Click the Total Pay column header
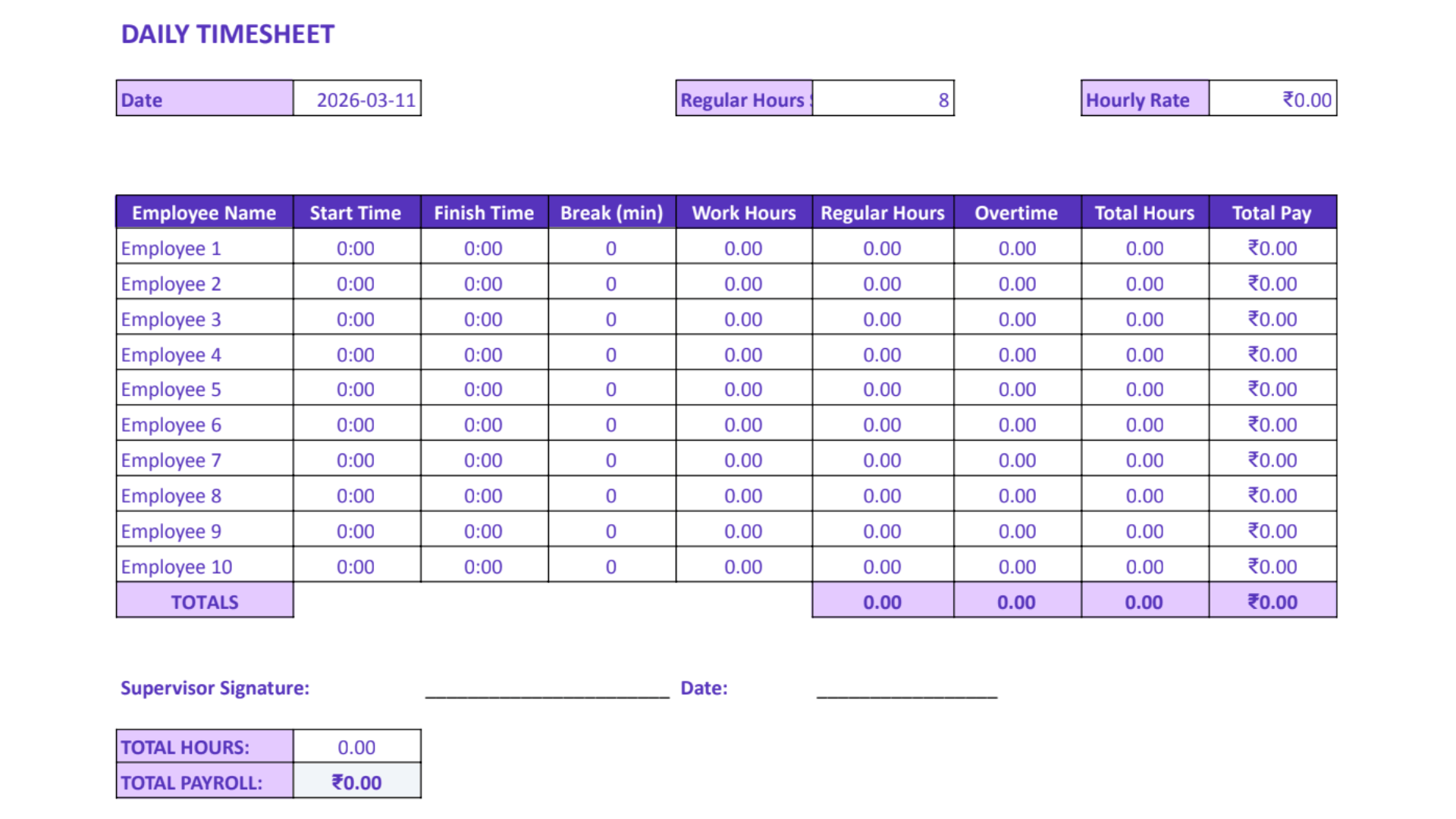This screenshot has width=1456, height=819. click(1272, 212)
